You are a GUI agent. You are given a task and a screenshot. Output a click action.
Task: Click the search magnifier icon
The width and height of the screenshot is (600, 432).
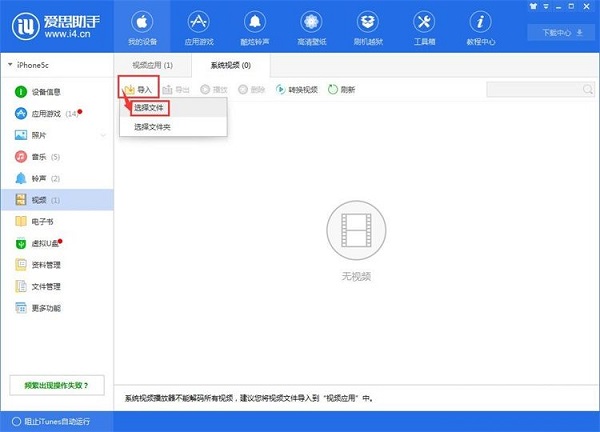(x=588, y=90)
